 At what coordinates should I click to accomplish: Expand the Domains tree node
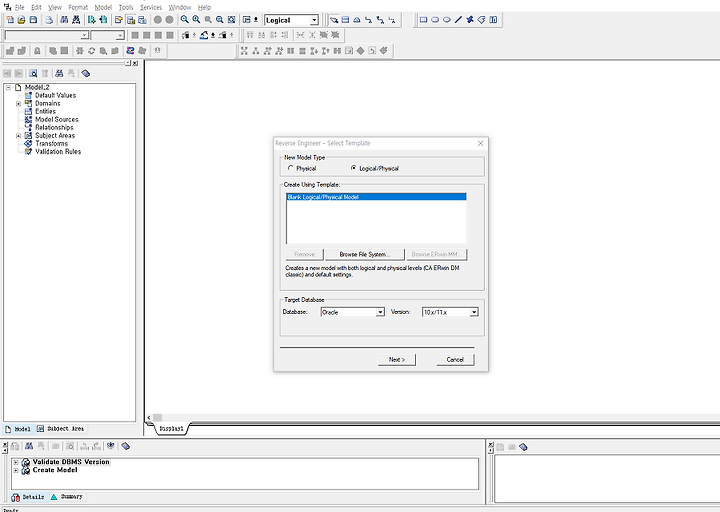pos(18,104)
